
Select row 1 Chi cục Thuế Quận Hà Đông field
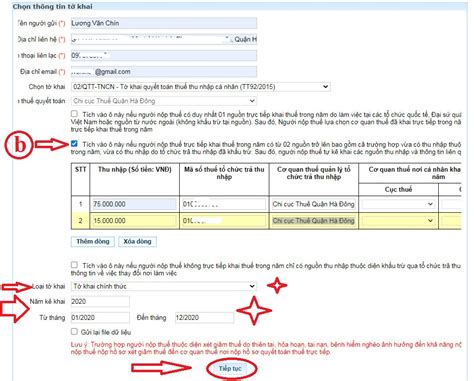click(313, 204)
